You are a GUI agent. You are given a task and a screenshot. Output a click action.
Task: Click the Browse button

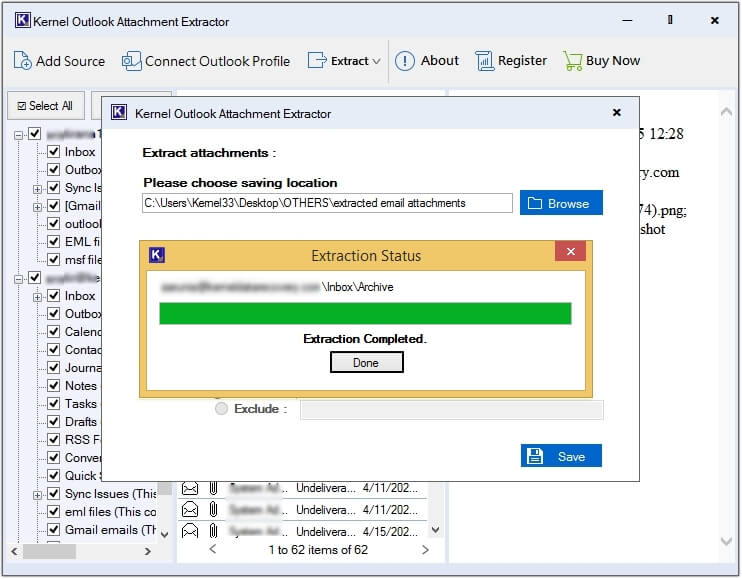(x=561, y=203)
